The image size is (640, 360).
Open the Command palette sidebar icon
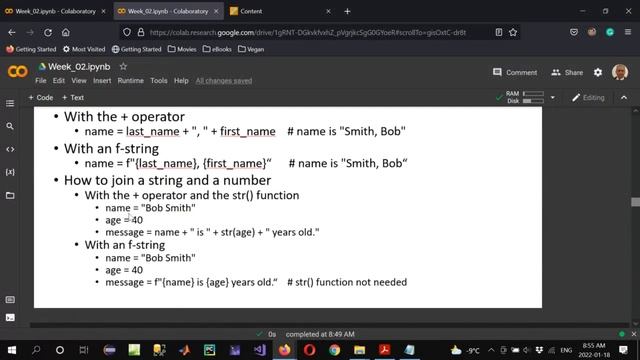(x=10, y=300)
